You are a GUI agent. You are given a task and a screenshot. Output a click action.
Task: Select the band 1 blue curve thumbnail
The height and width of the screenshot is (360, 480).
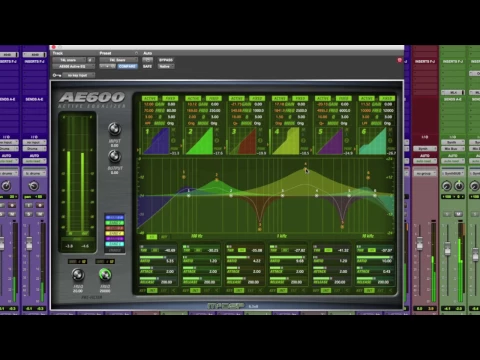pyautogui.click(x=157, y=141)
